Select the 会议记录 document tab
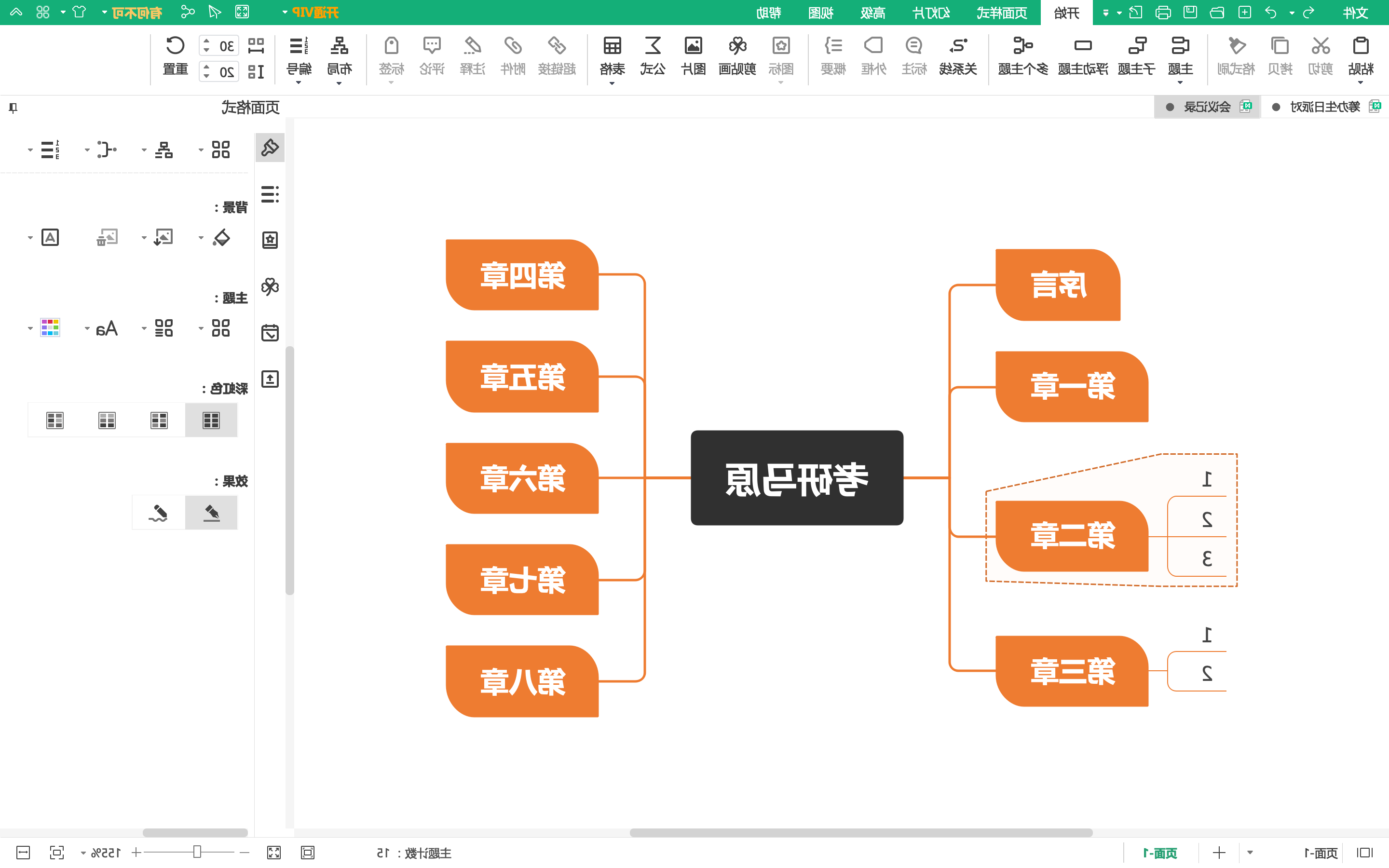Screen dimensions: 1389x868 pos(1207,107)
